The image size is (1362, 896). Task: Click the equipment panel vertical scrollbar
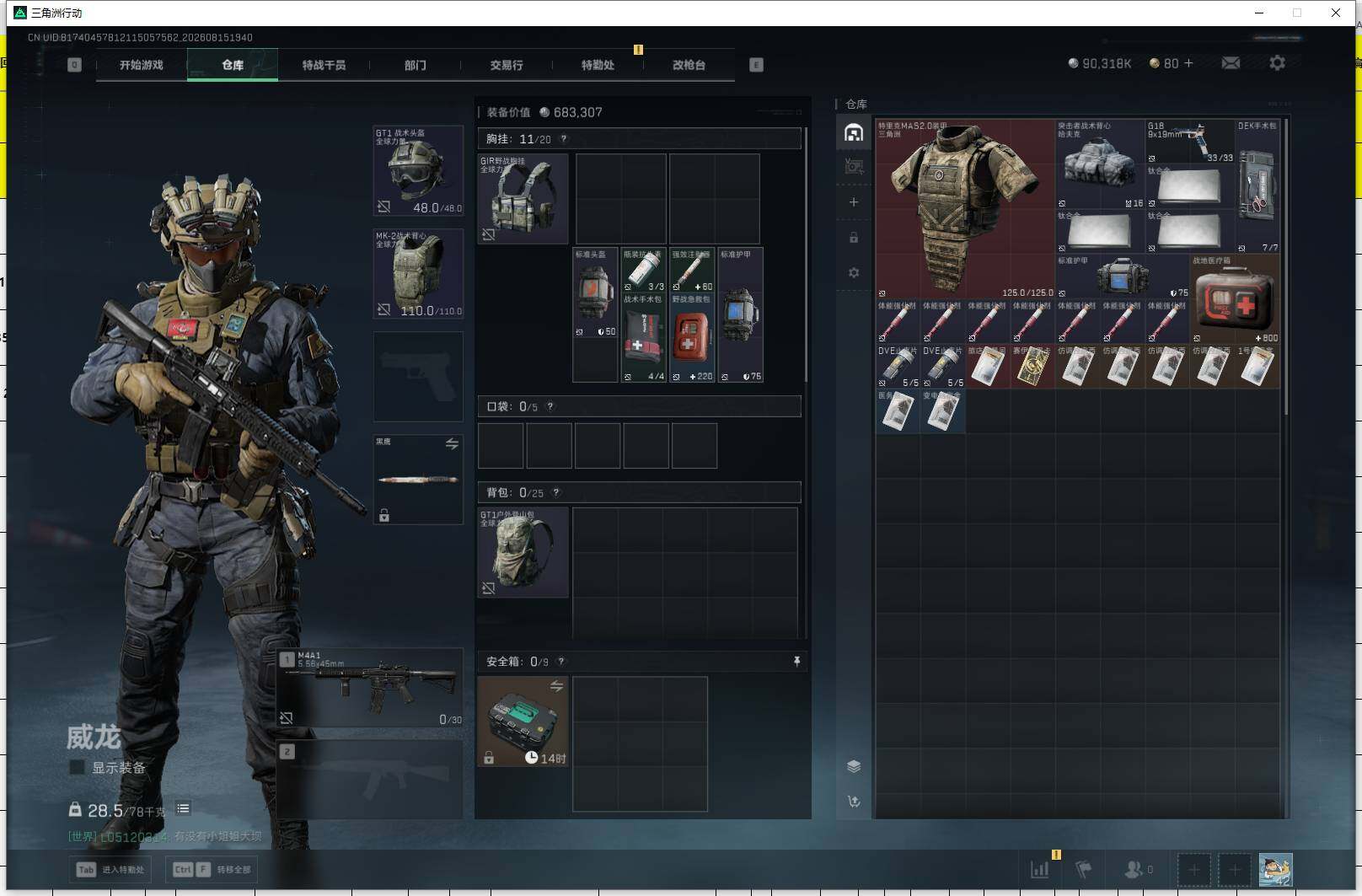point(807,253)
